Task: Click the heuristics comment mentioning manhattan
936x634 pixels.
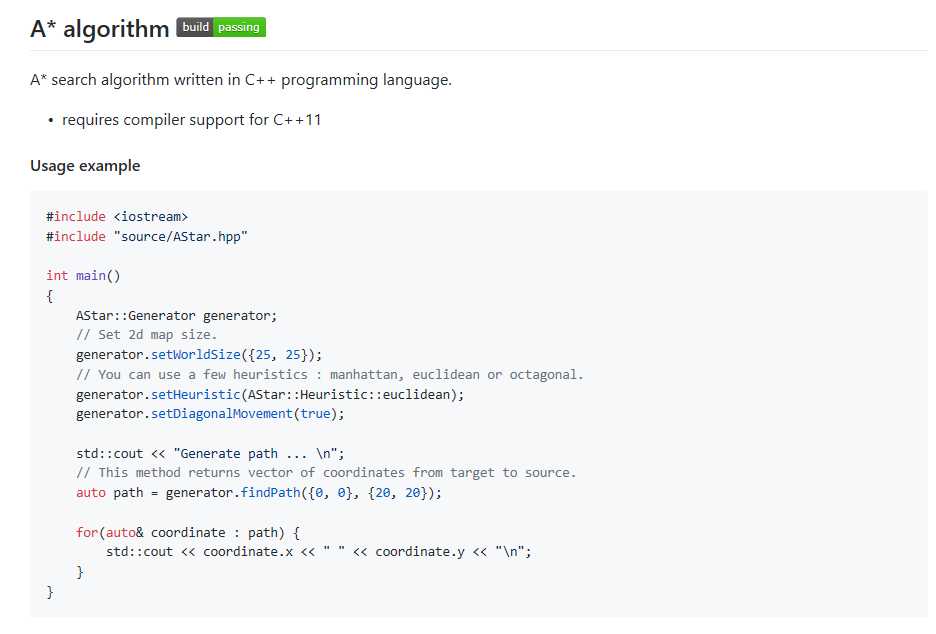Action: pyautogui.click(x=330, y=375)
